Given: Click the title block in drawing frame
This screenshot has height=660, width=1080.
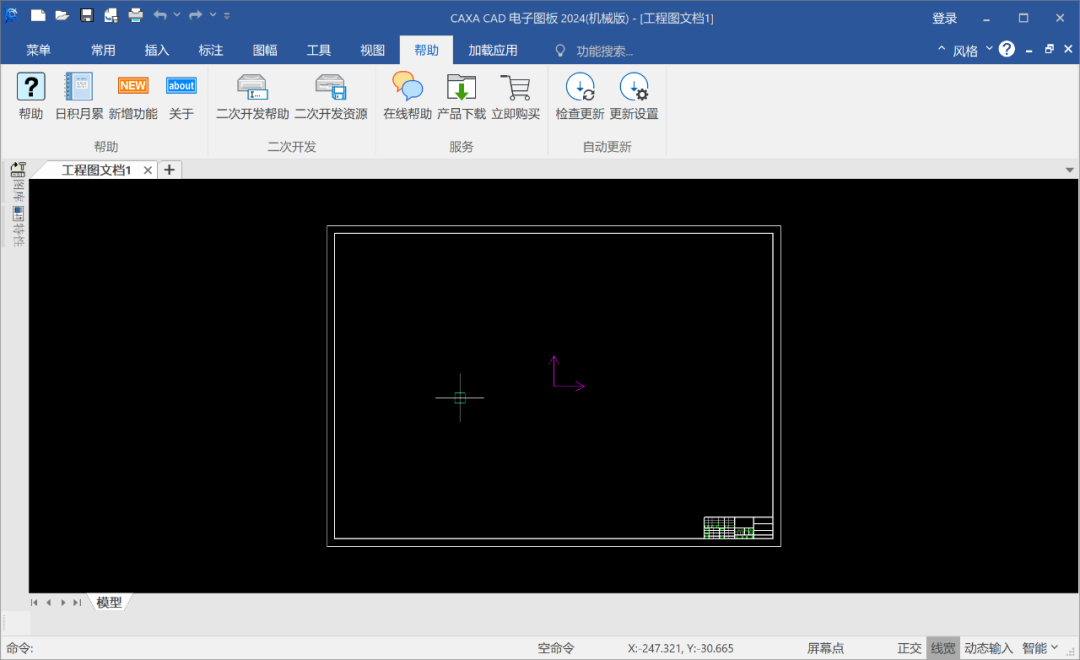Looking at the screenshot, I should coord(738,528).
